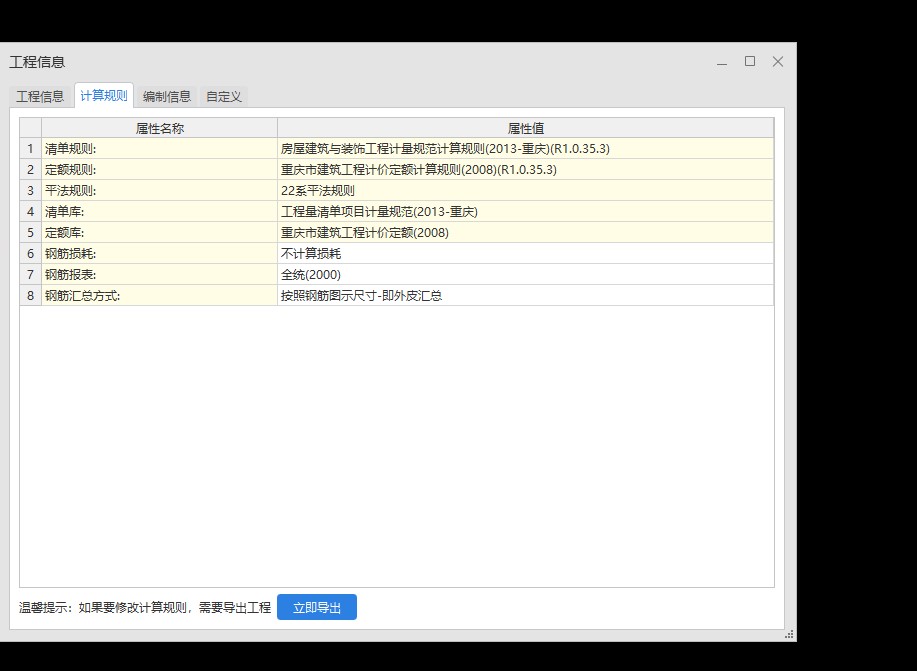Select the 钢筋报表 property name cell
This screenshot has width=917, height=671.
click(160, 275)
